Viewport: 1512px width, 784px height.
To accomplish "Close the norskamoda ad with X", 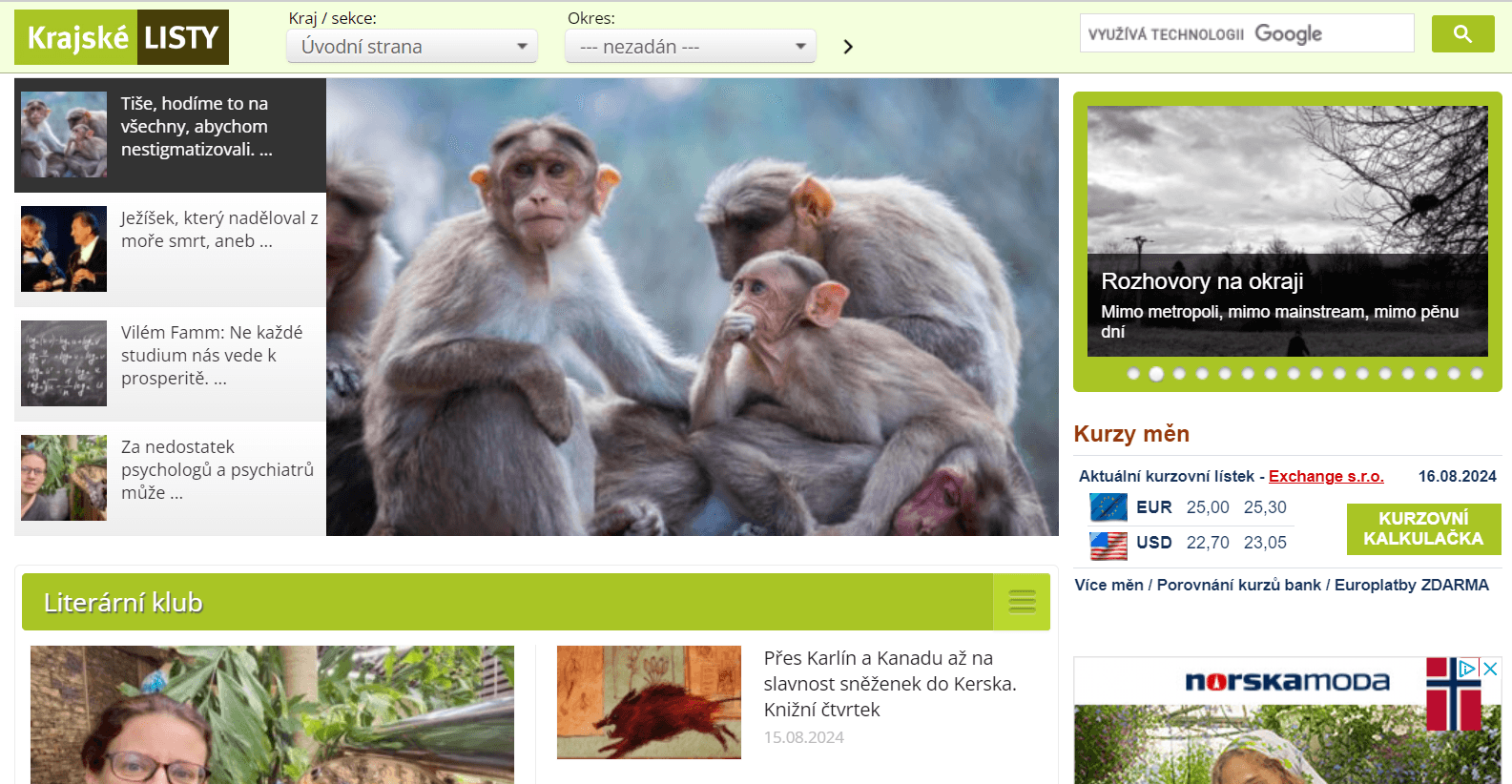I will (1490, 669).
